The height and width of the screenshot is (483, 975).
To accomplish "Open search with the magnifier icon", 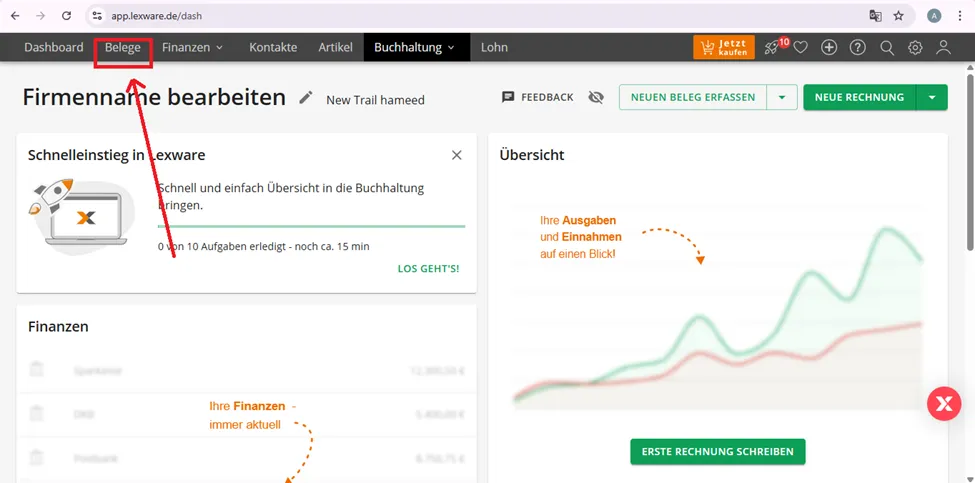I will (x=887, y=48).
